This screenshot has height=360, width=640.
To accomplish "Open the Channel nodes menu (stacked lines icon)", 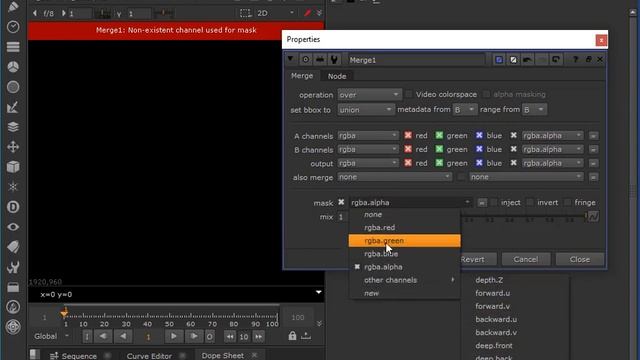I will [x=13, y=47].
